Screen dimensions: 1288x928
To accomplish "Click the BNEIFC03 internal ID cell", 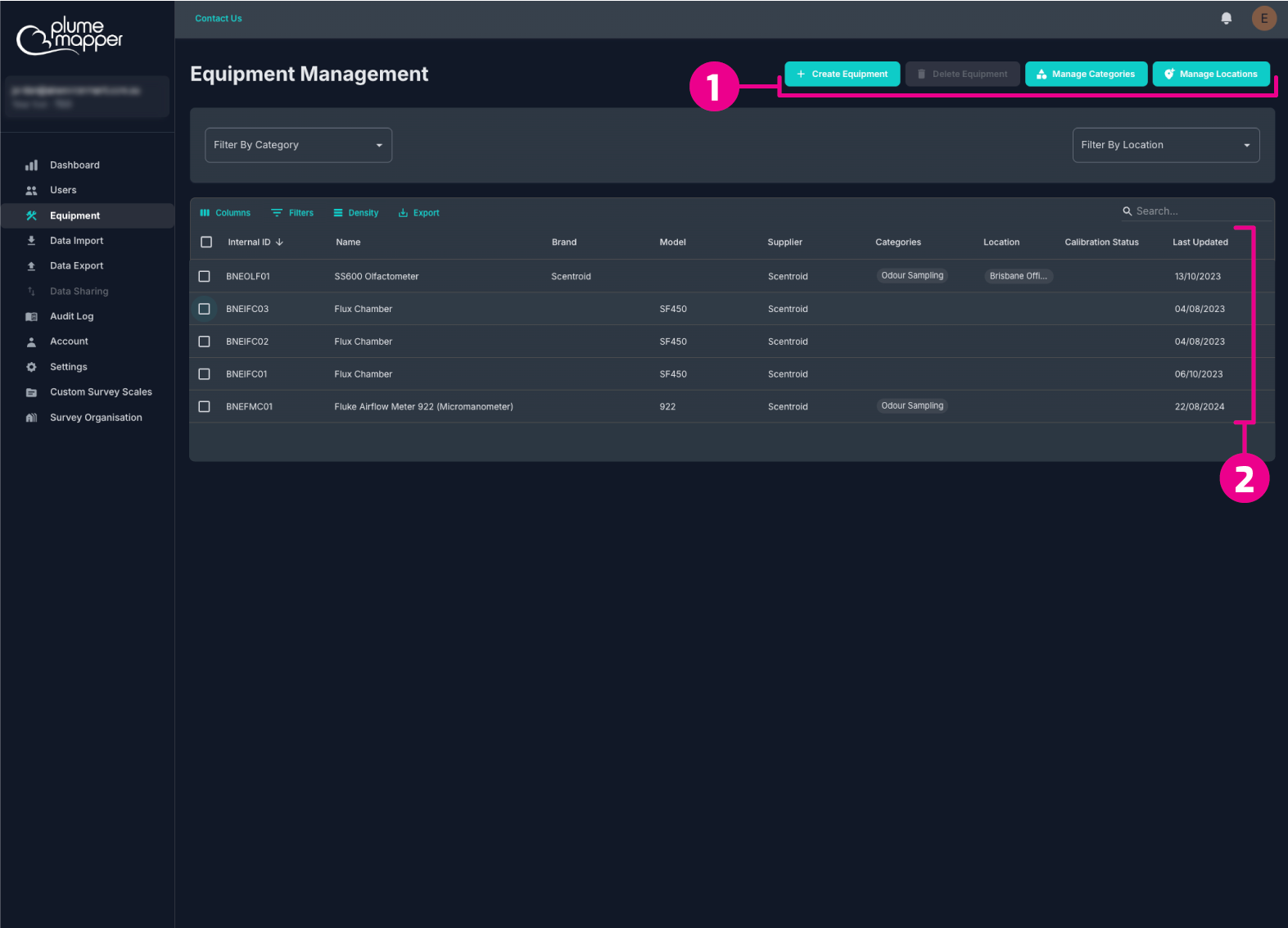I will coord(247,310).
